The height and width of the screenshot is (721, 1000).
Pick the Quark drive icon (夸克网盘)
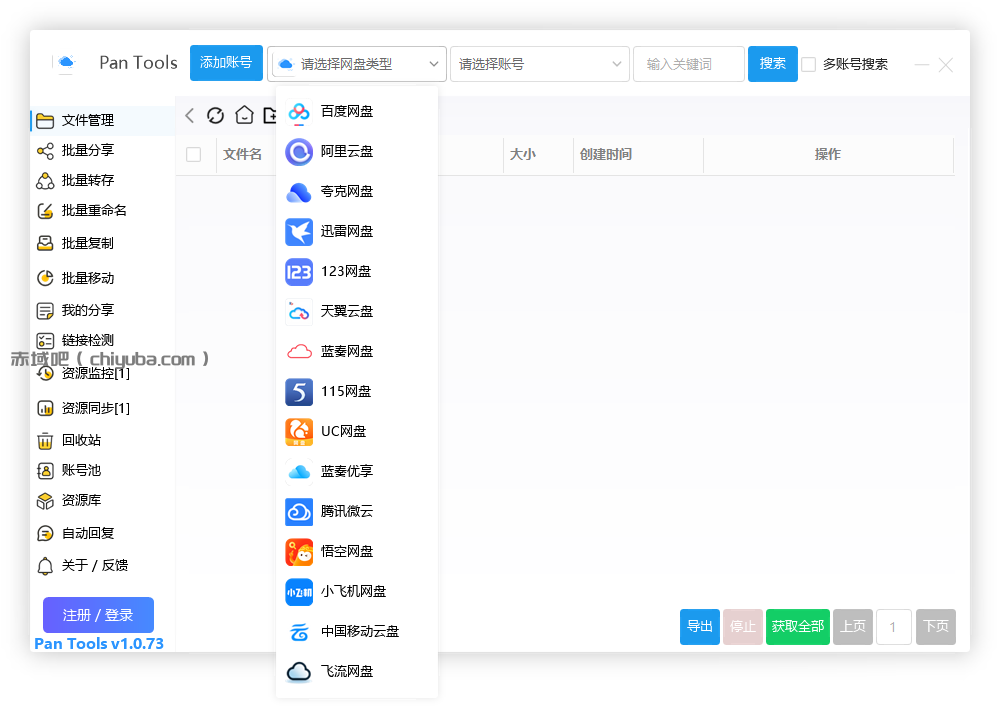(298, 192)
